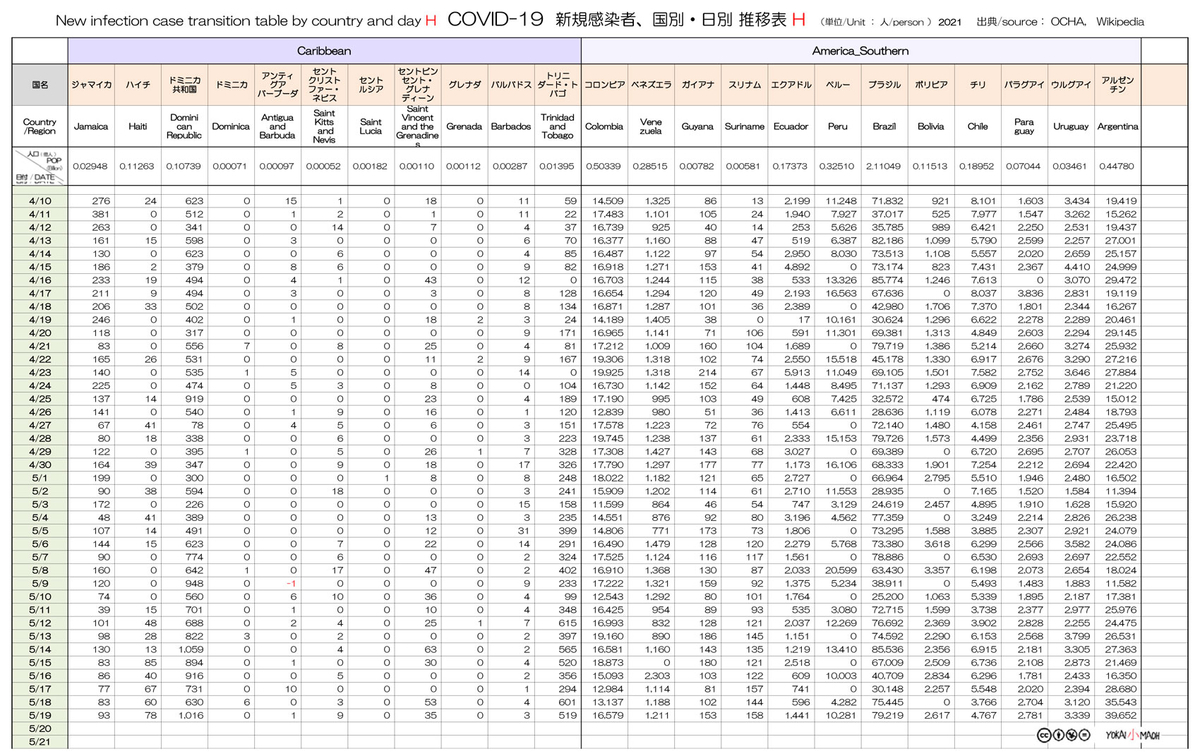Click the 'Brazil' English column header
This screenshot has width=1200, height=756.
[x=884, y=127]
